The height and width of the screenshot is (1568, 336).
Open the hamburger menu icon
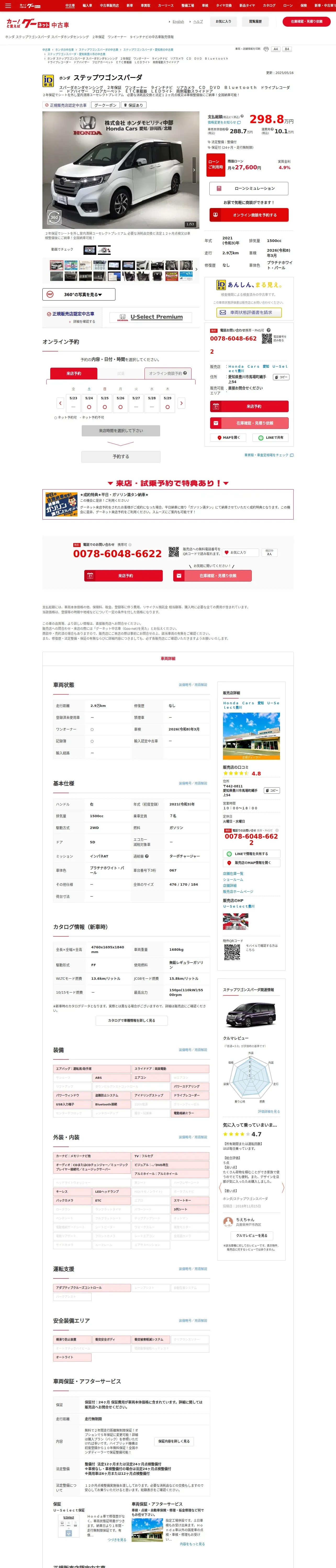7,5
